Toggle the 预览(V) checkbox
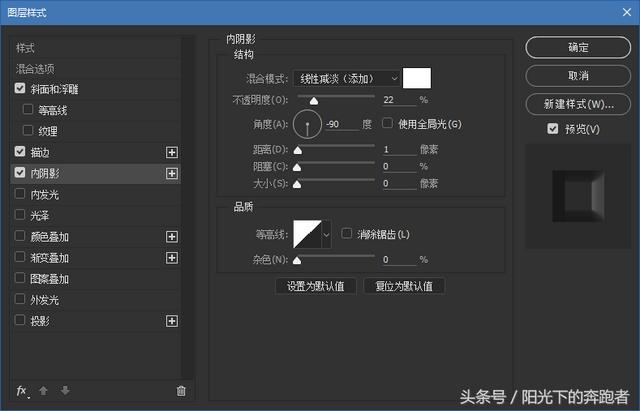This screenshot has width=640, height=411. (x=553, y=129)
